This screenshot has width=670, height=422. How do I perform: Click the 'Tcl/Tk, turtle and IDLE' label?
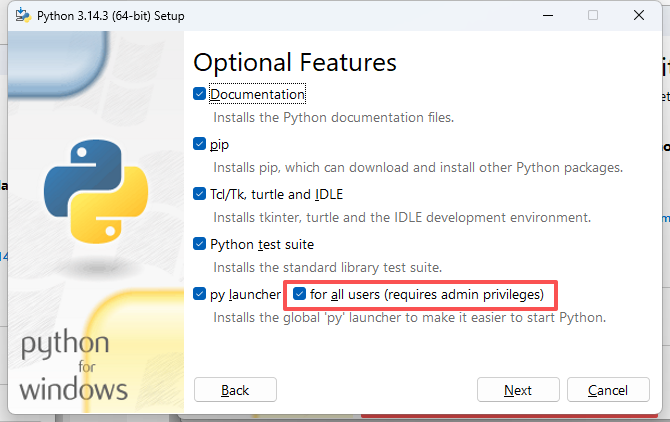click(276, 194)
